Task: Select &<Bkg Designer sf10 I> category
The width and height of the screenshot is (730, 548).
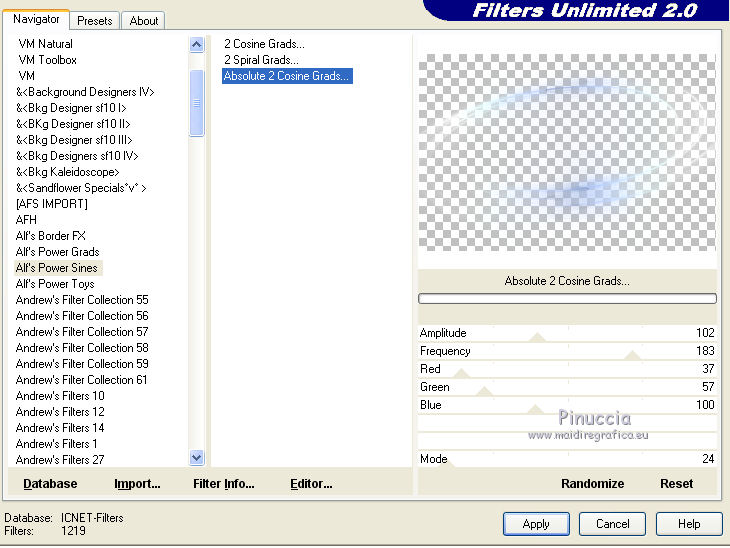Action: click(71, 108)
